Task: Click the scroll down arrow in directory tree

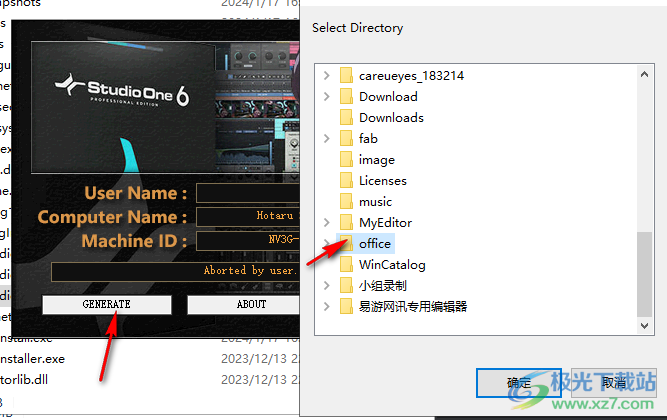Action: coord(644,326)
